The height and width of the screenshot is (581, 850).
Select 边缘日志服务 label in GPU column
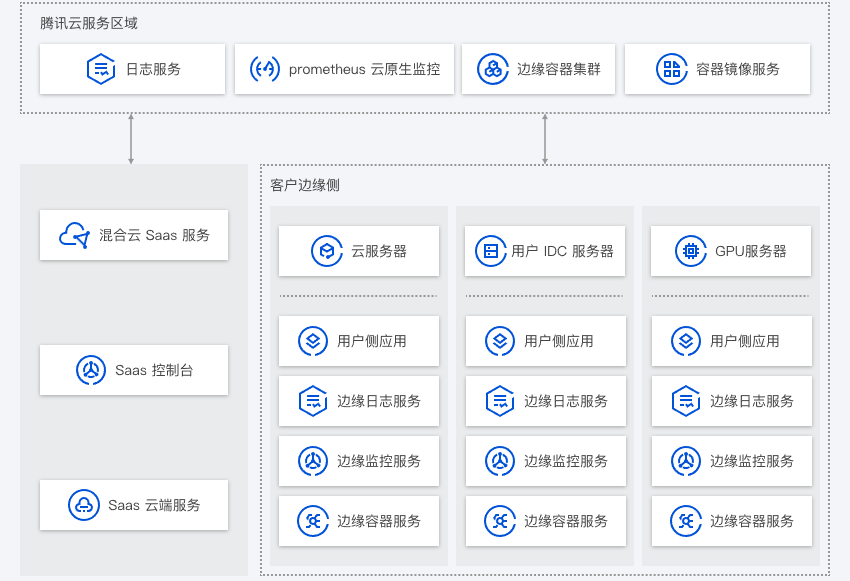point(752,401)
